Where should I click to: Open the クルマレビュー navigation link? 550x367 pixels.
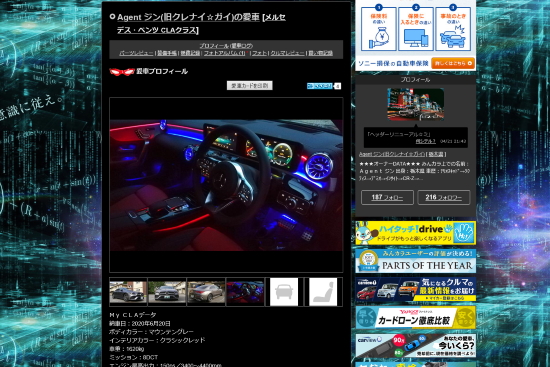click(x=287, y=53)
